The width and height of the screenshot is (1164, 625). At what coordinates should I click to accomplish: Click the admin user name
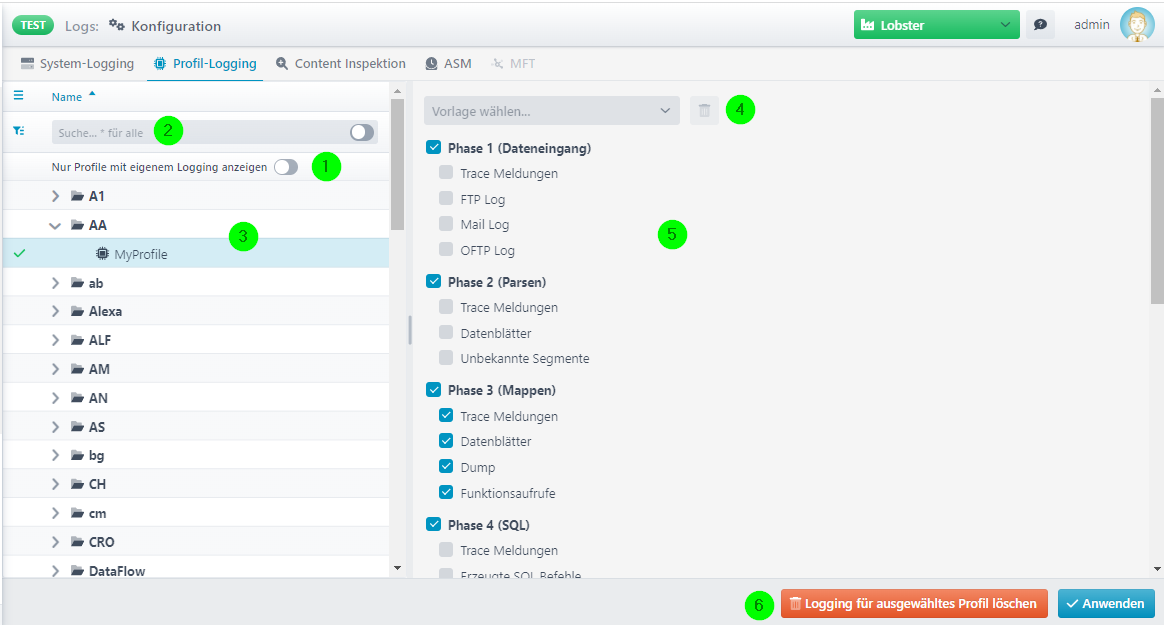[x=1091, y=24]
